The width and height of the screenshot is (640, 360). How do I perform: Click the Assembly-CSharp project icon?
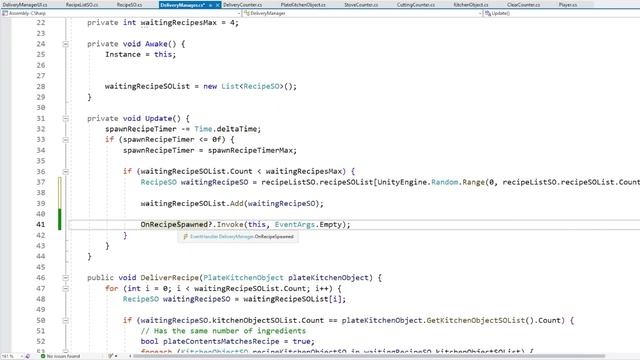click(x=5, y=13)
